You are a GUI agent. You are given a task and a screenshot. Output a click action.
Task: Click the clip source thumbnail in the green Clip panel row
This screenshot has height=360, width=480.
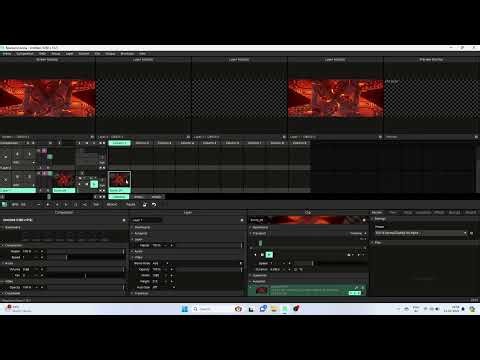(x=261, y=290)
